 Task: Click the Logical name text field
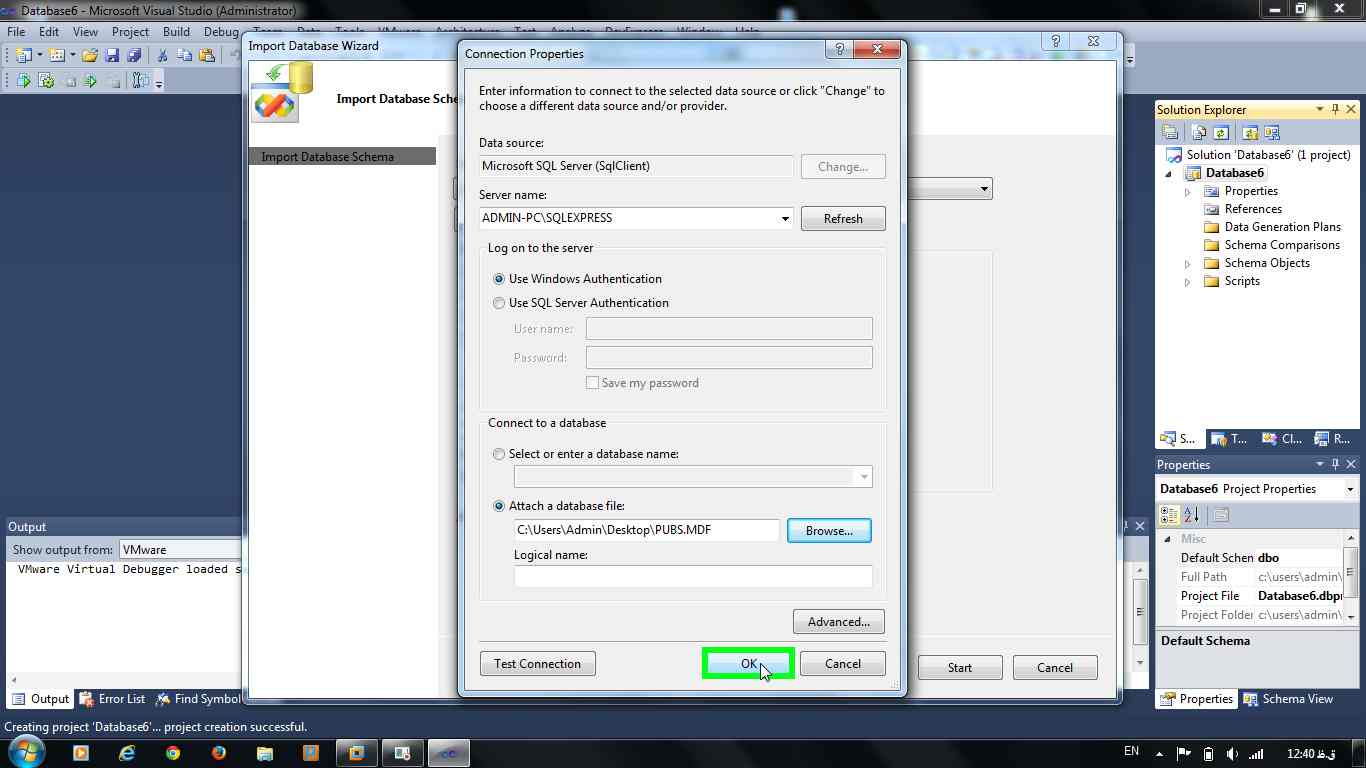(x=693, y=576)
